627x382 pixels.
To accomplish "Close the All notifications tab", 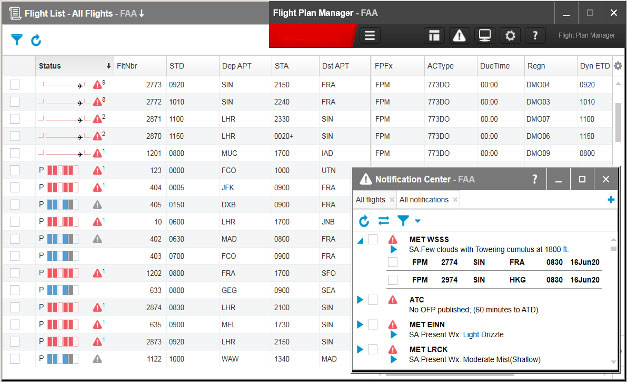I will click(455, 200).
